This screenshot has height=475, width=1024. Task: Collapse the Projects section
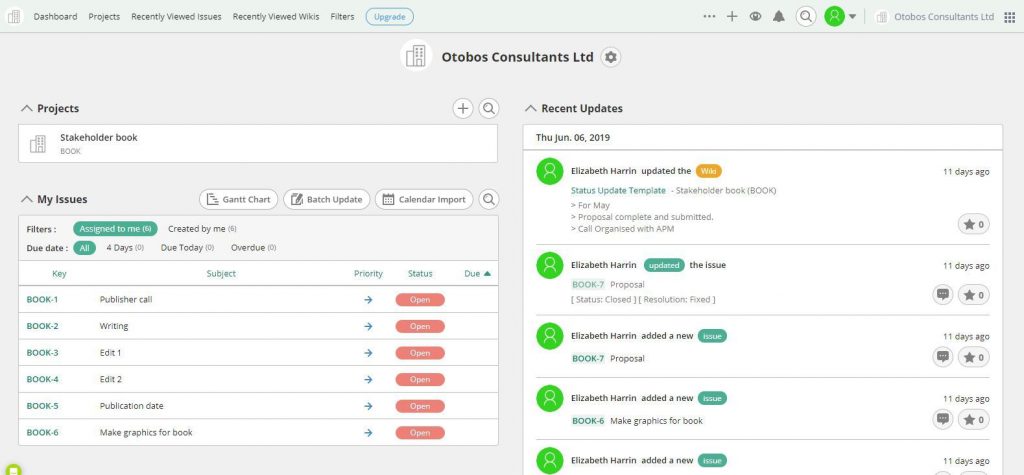click(x=27, y=108)
